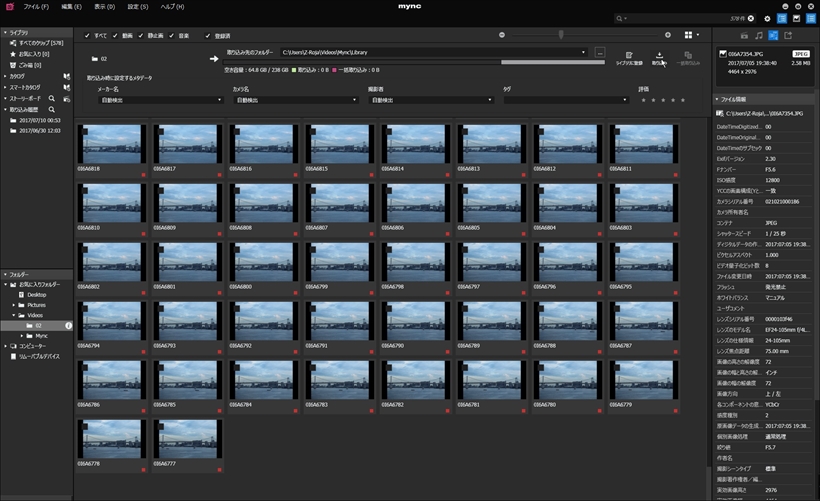The height and width of the screenshot is (501, 820).
Task: Open the ヘルプ (H) menu
Action: click(x=172, y=7)
